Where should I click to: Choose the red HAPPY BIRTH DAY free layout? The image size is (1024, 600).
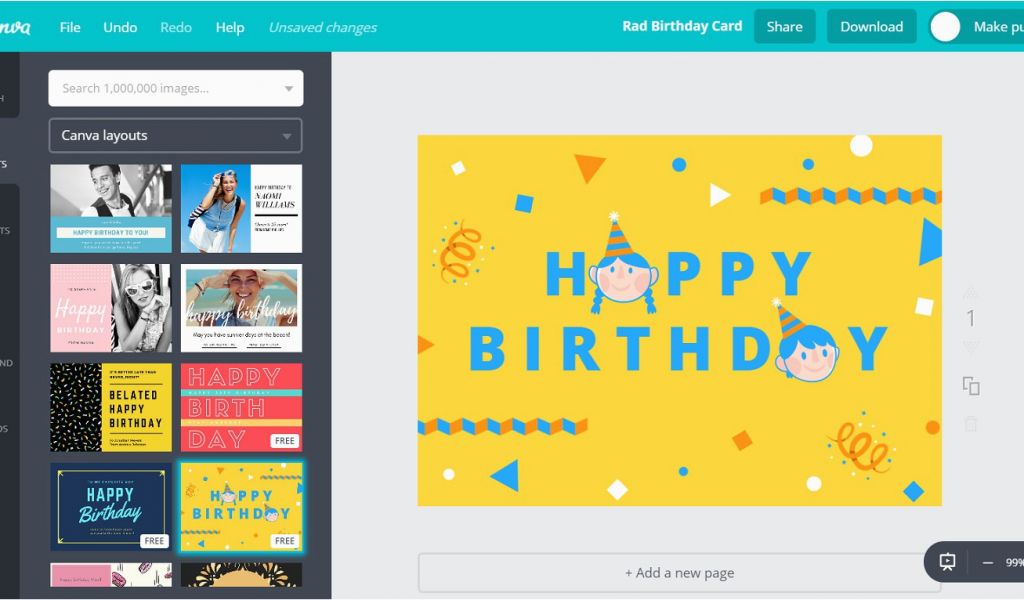coord(241,407)
